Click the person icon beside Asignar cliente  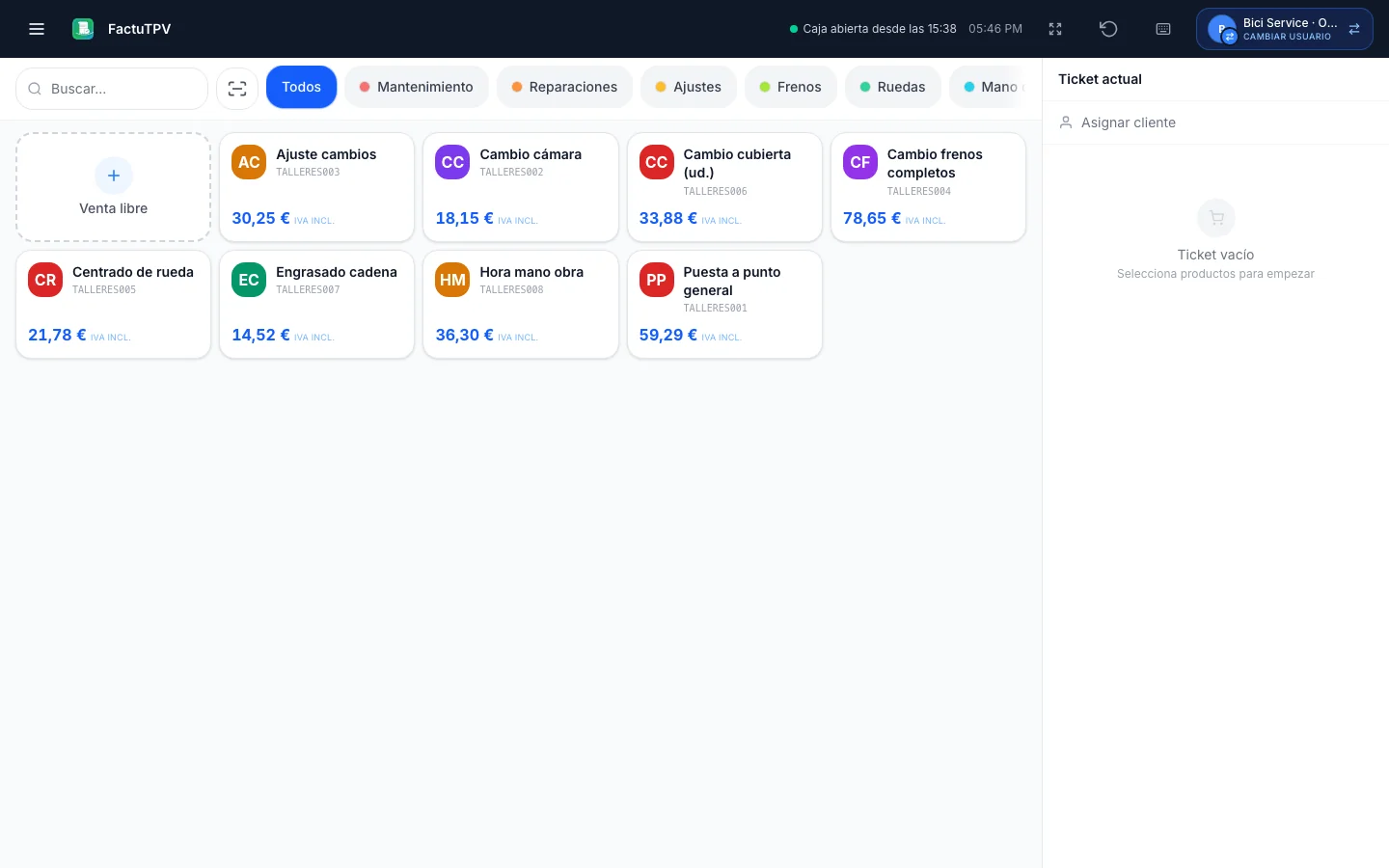pyautogui.click(x=1066, y=122)
